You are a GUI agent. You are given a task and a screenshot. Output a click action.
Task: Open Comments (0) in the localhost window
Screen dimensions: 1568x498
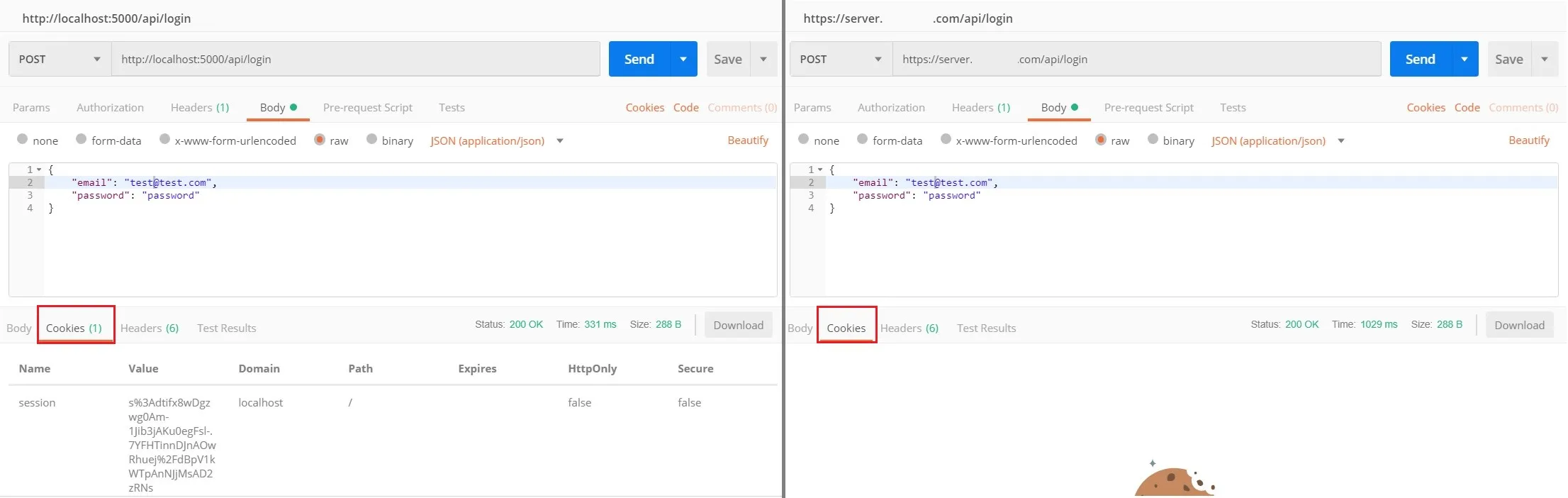coord(742,107)
